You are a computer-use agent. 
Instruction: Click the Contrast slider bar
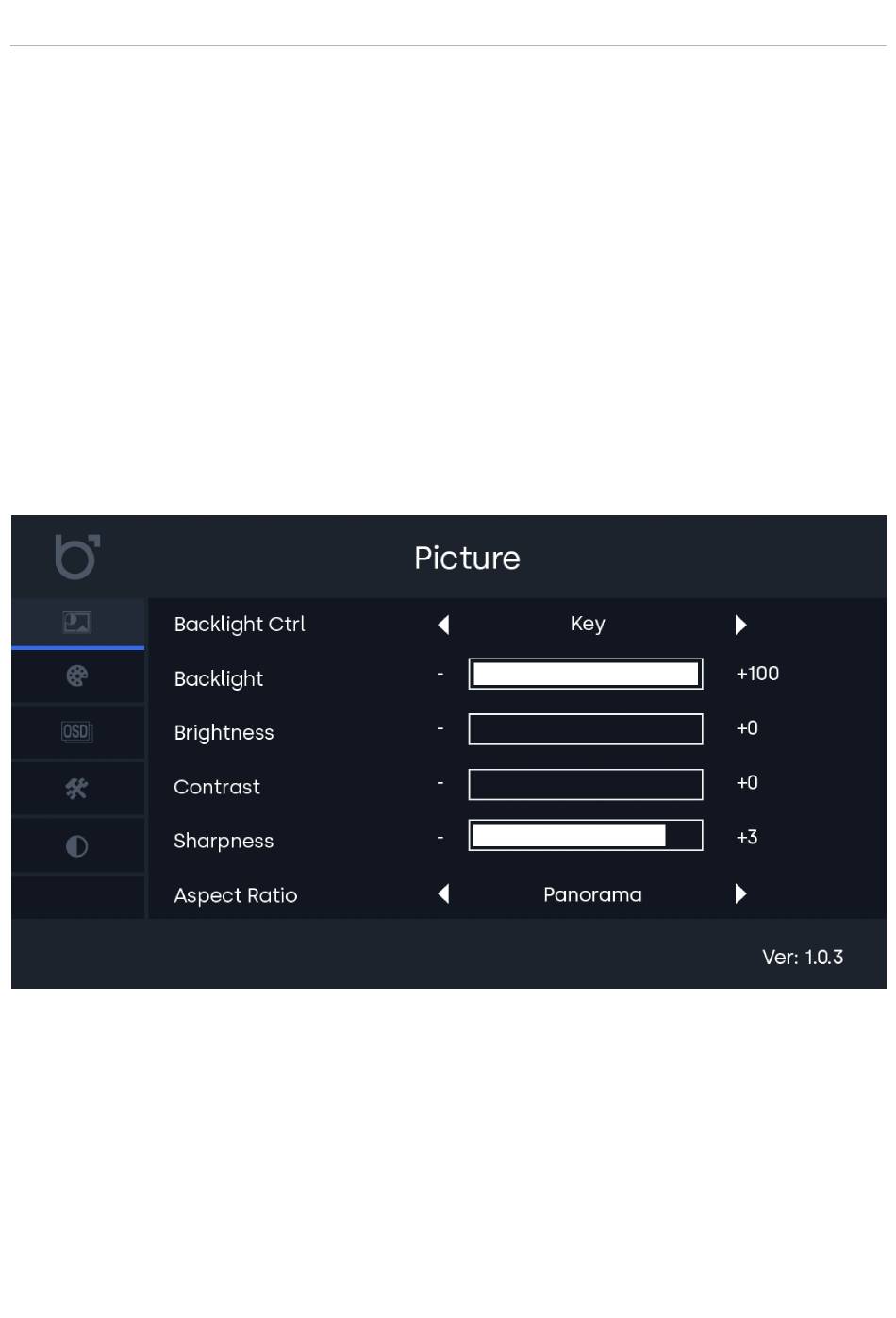point(586,784)
